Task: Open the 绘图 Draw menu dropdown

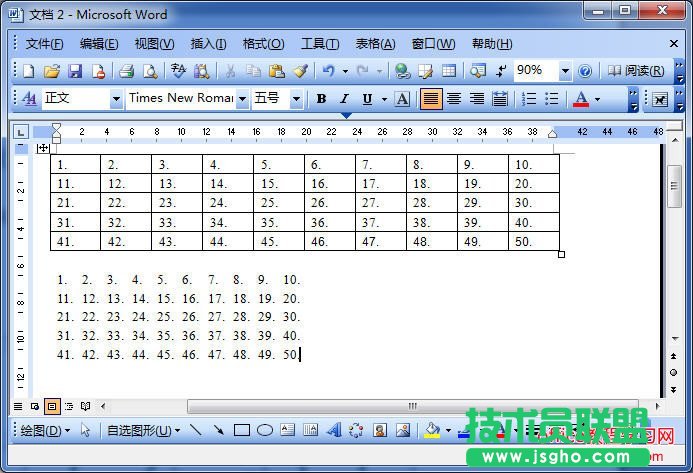Action: [45, 430]
